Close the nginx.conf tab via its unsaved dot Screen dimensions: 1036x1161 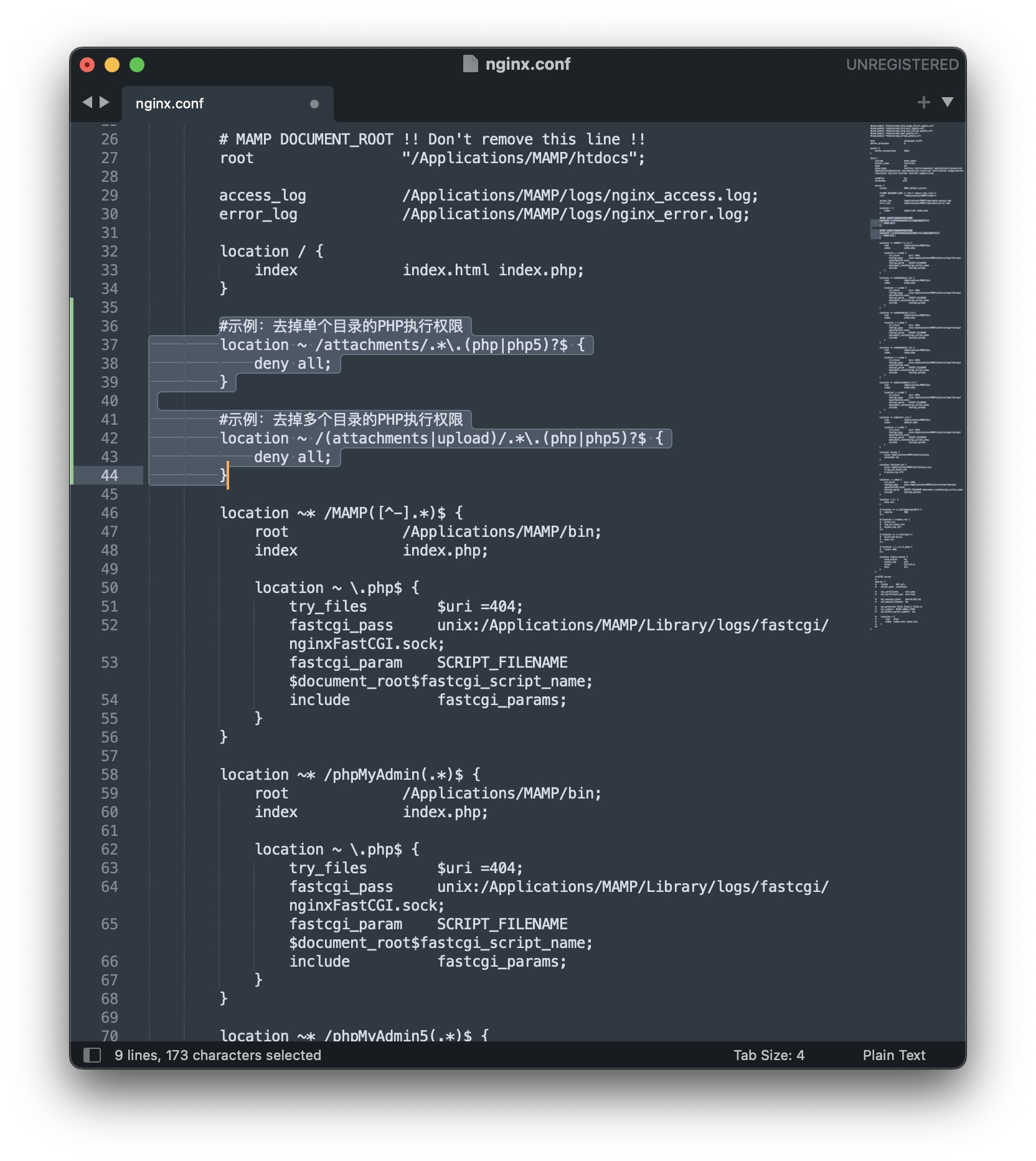coord(314,104)
